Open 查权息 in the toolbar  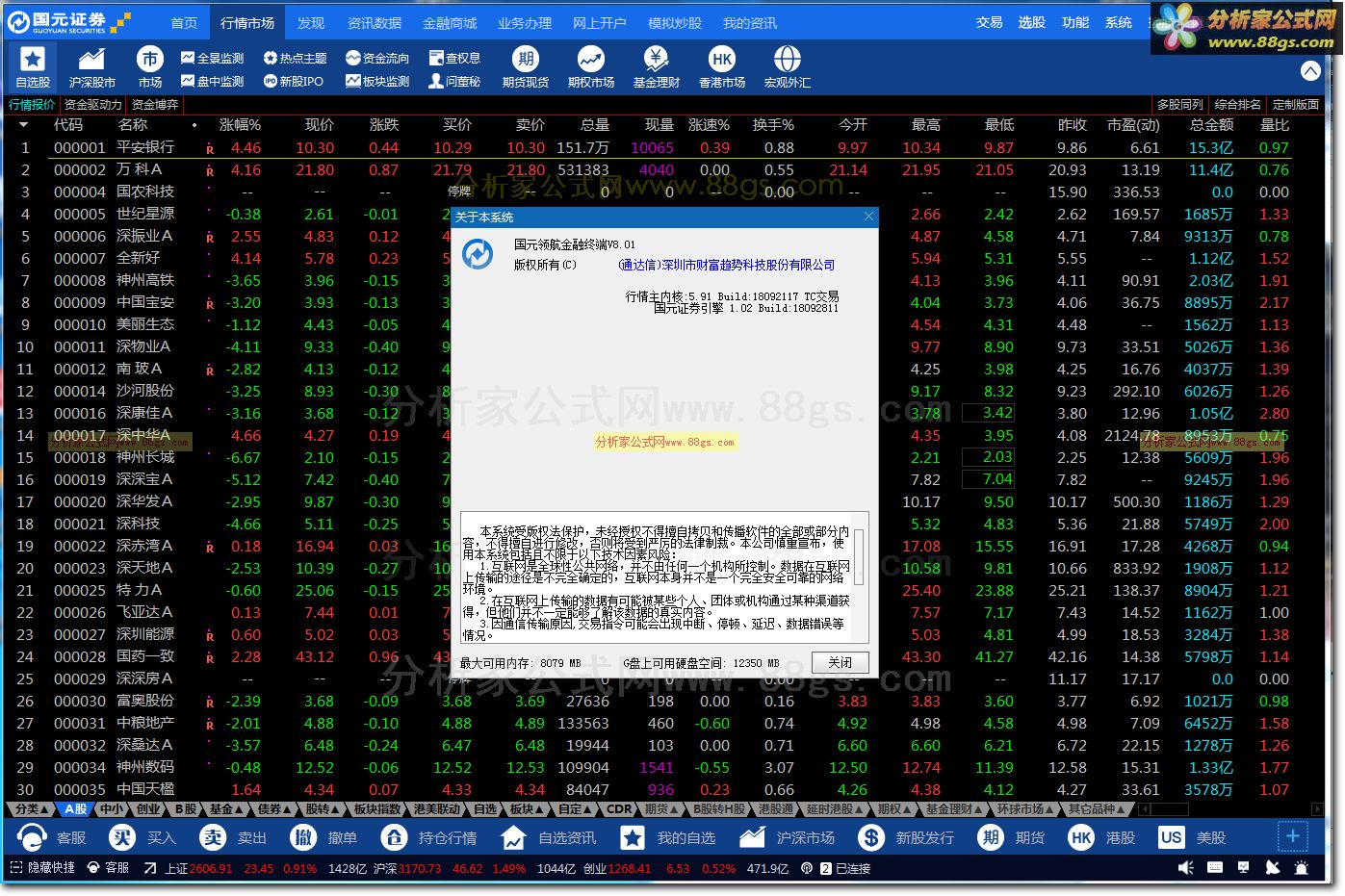(x=454, y=58)
